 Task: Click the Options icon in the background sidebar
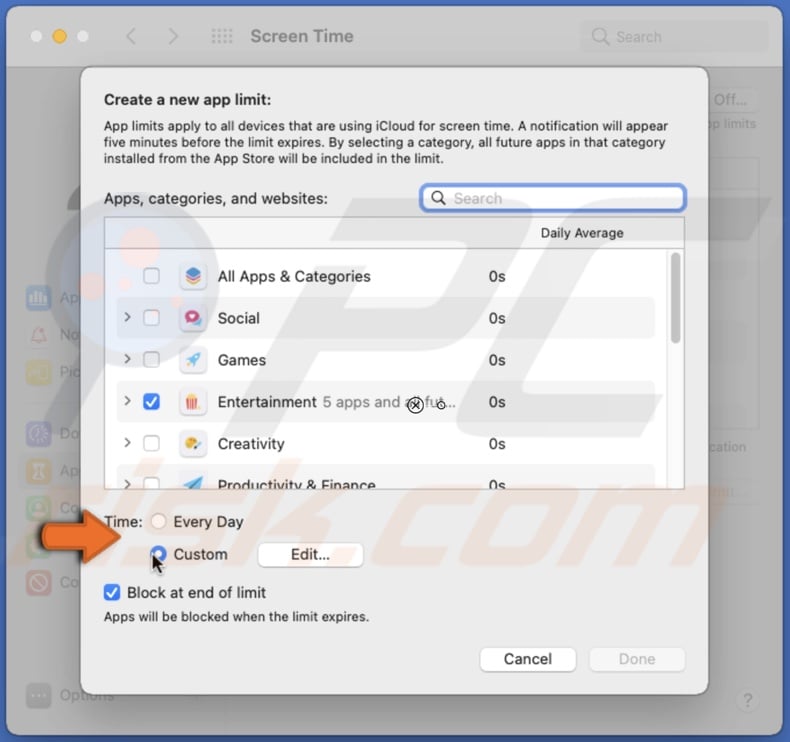39,696
